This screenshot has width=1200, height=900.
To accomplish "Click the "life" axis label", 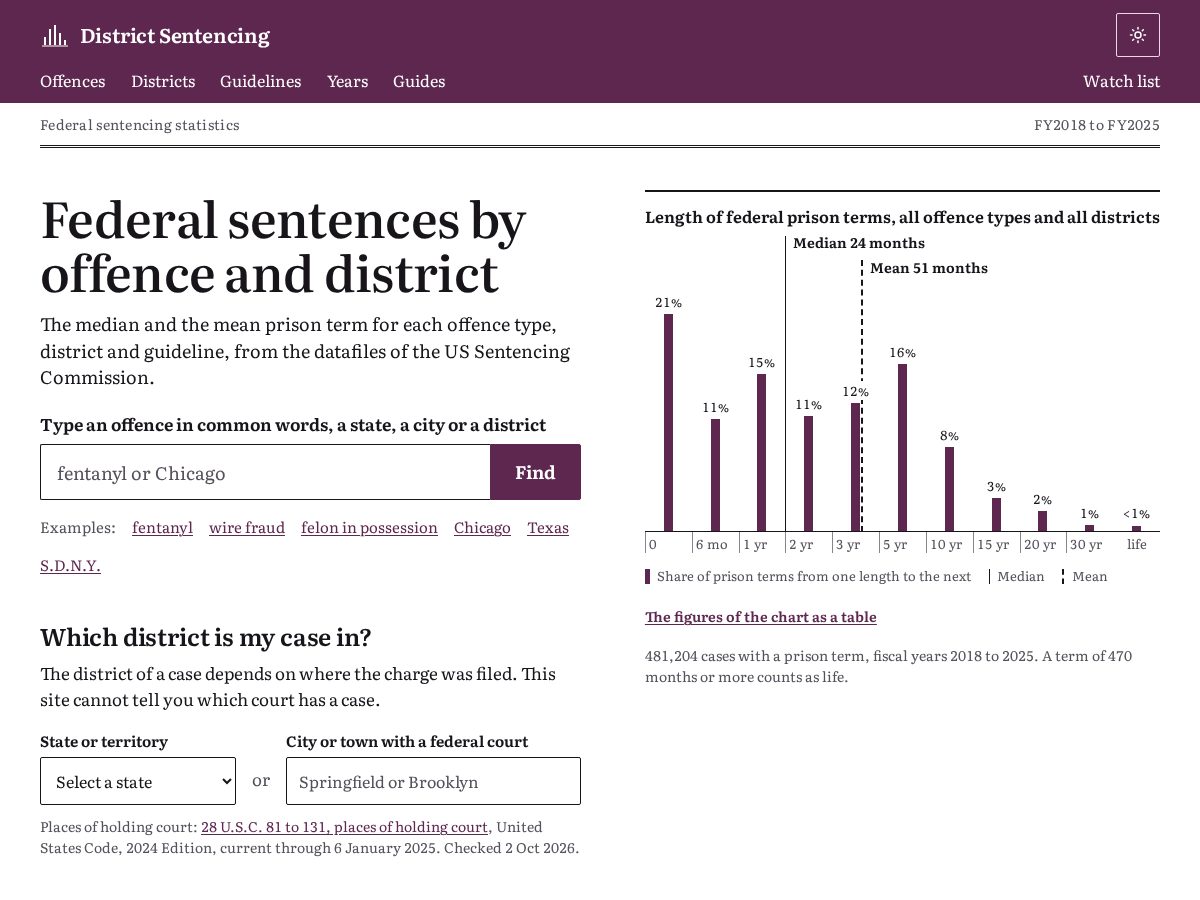I will point(1137,545).
